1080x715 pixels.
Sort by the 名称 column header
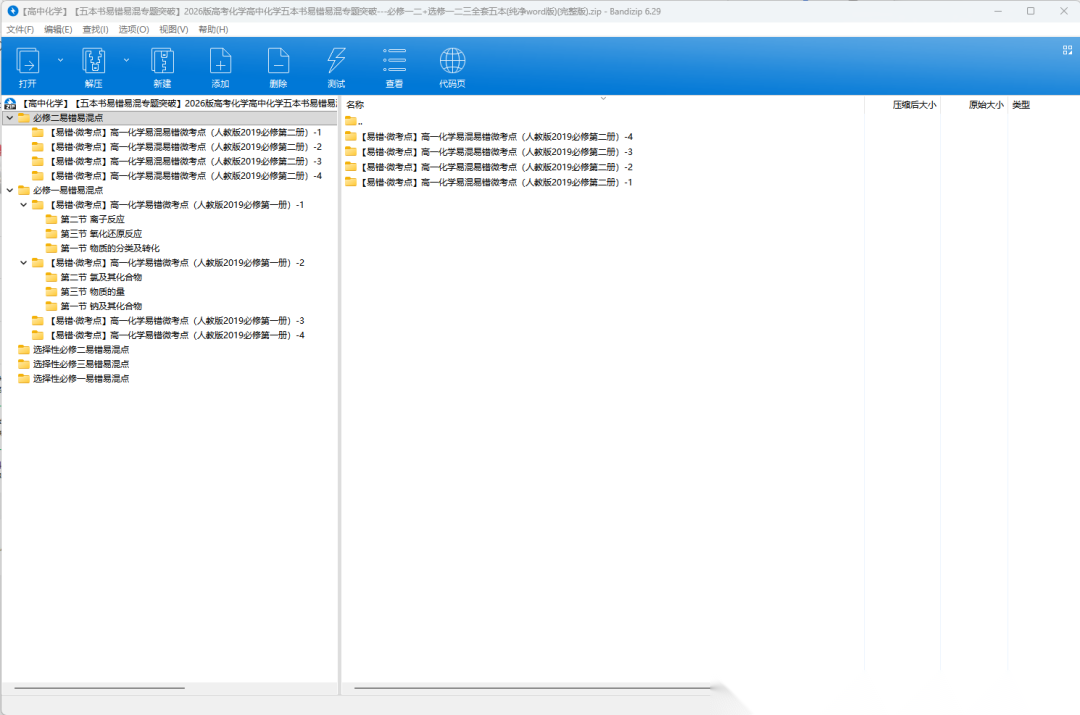click(356, 104)
